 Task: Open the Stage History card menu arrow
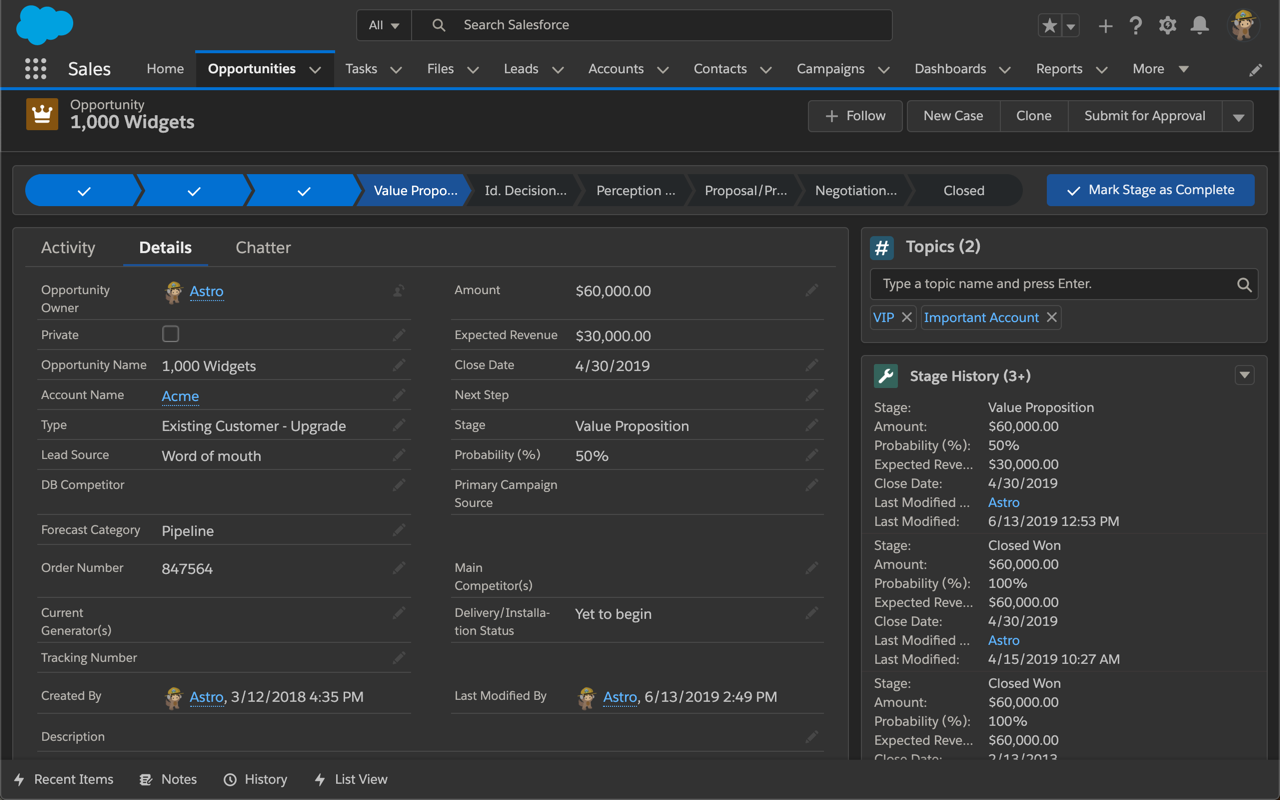pyautogui.click(x=1244, y=375)
